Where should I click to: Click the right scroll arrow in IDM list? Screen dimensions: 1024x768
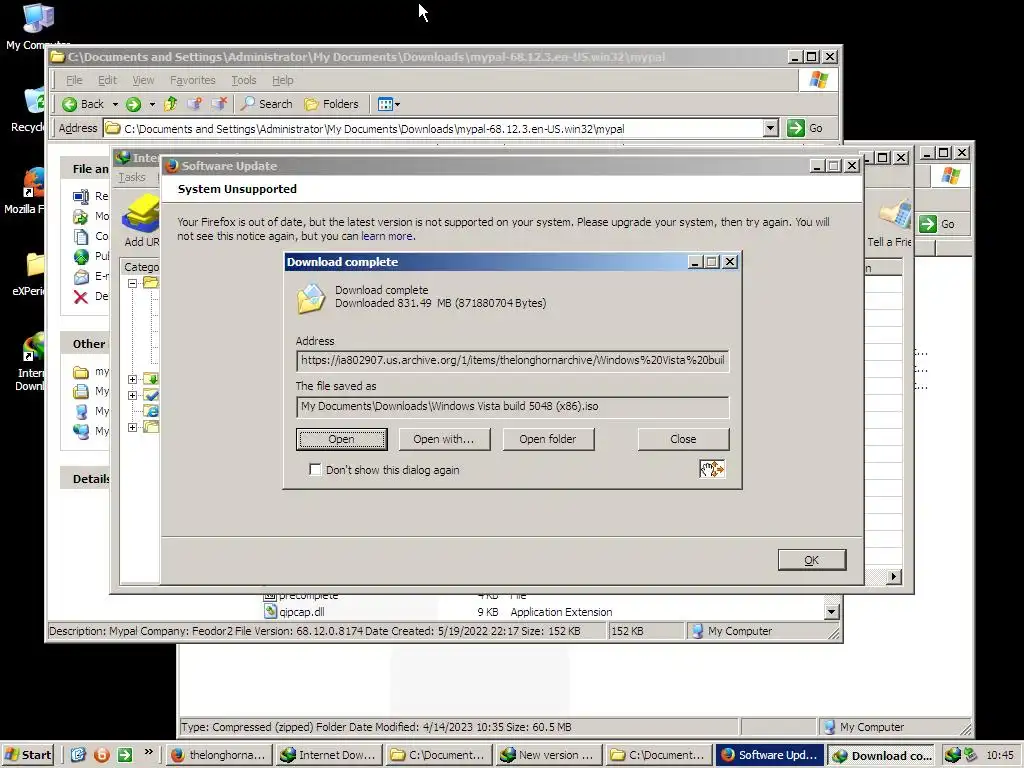point(893,577)
